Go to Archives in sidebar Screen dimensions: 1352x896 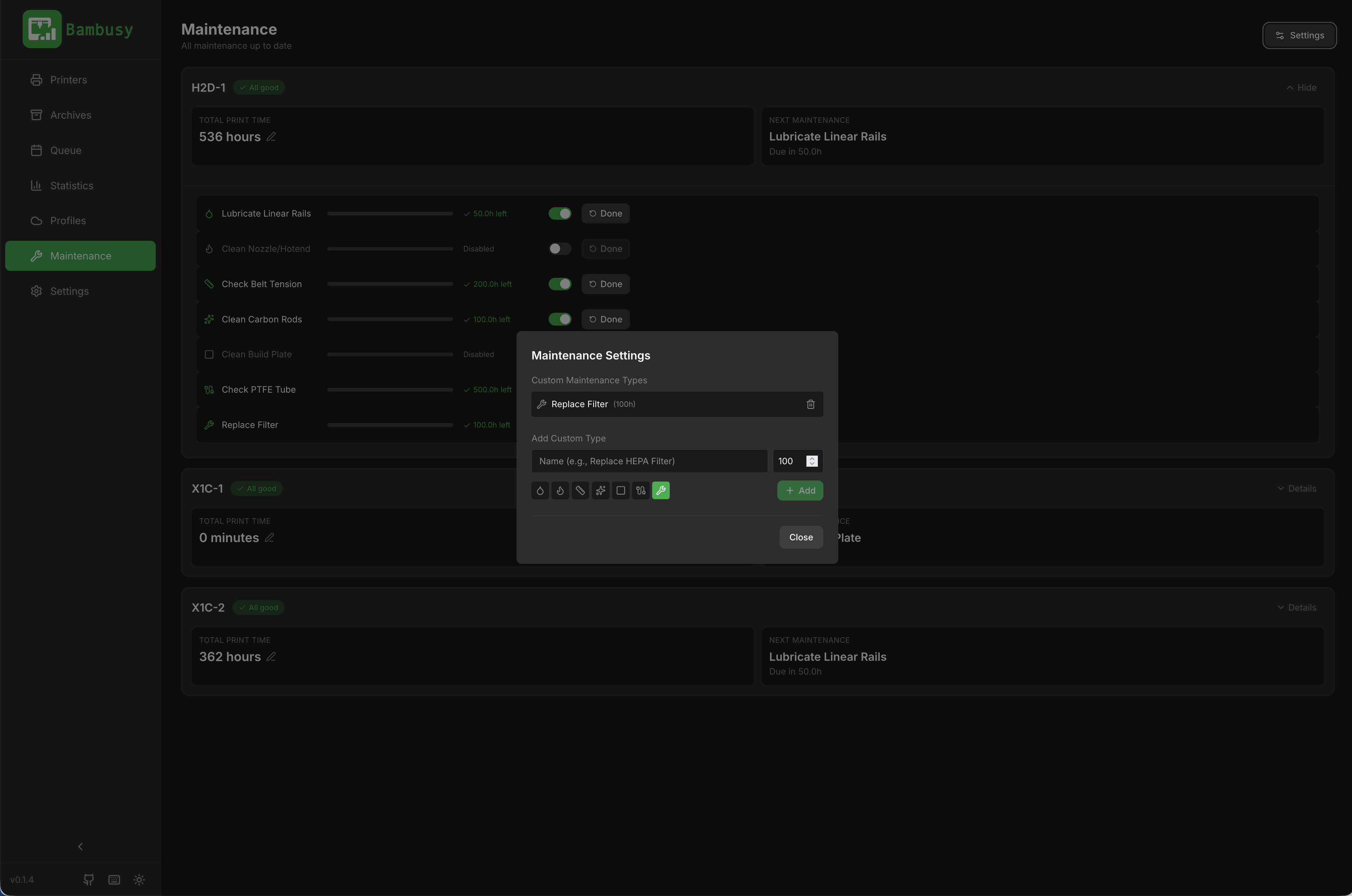81,115
